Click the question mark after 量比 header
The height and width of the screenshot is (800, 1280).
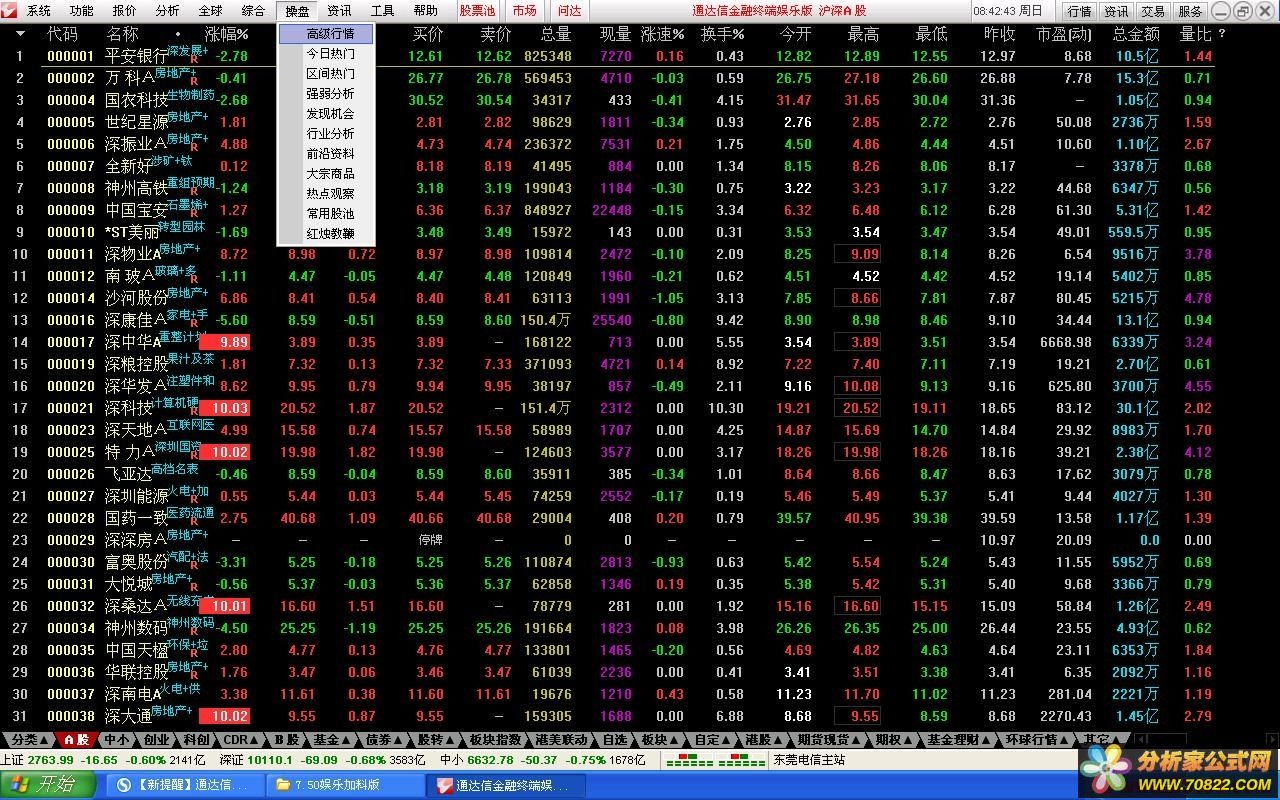pos(1222,33)
